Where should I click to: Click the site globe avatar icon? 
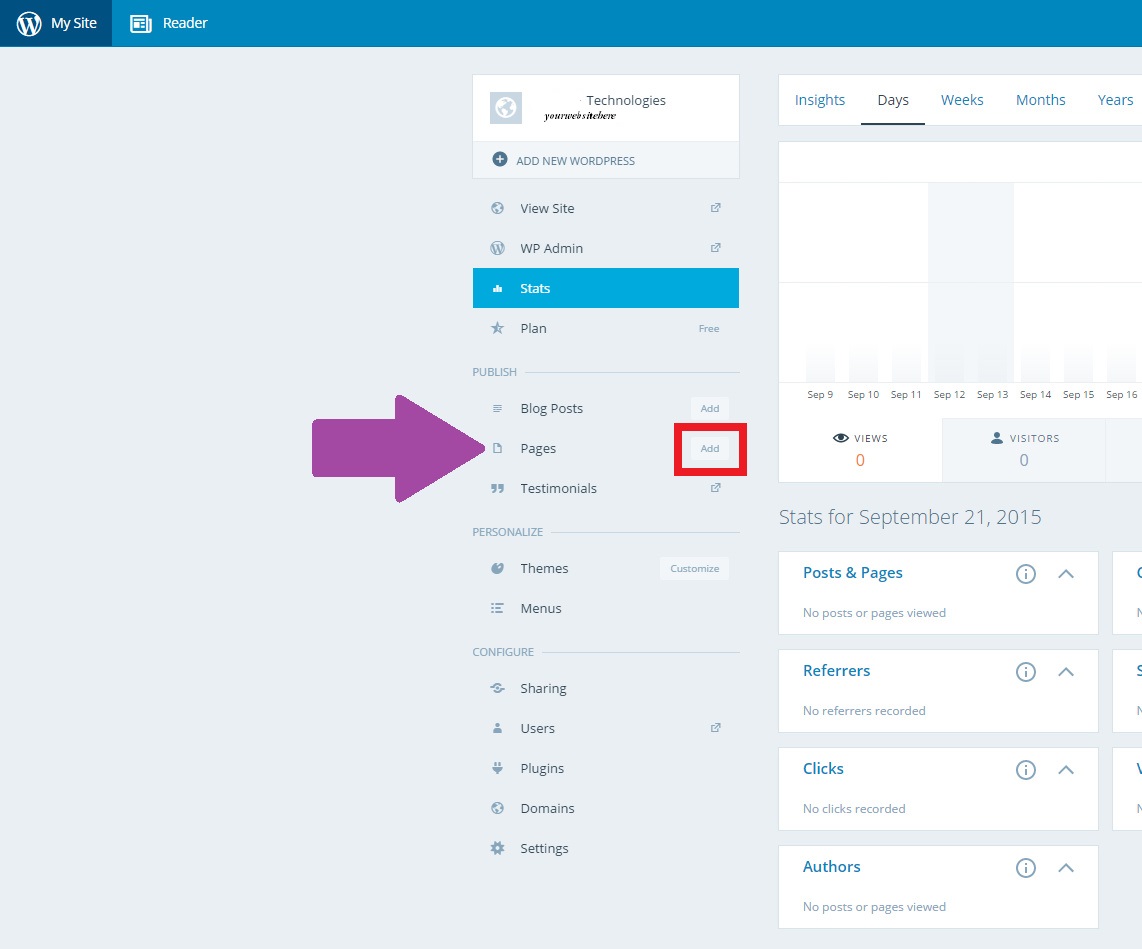[x=506, y=108]
